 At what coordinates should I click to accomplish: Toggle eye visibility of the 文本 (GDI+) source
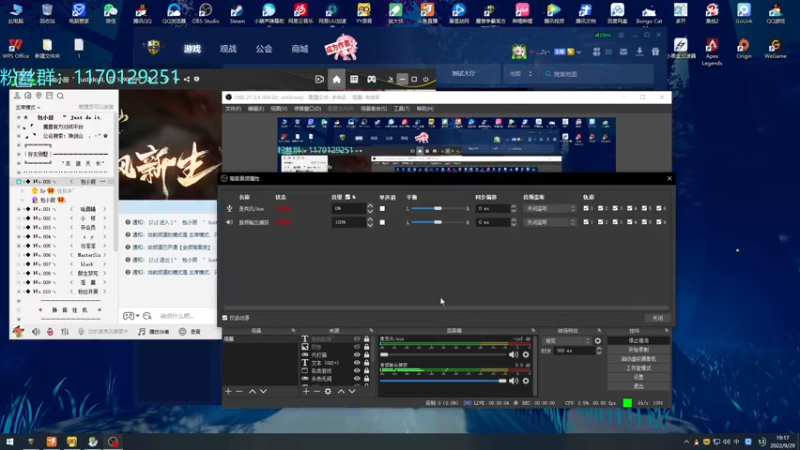click(357, 363)
